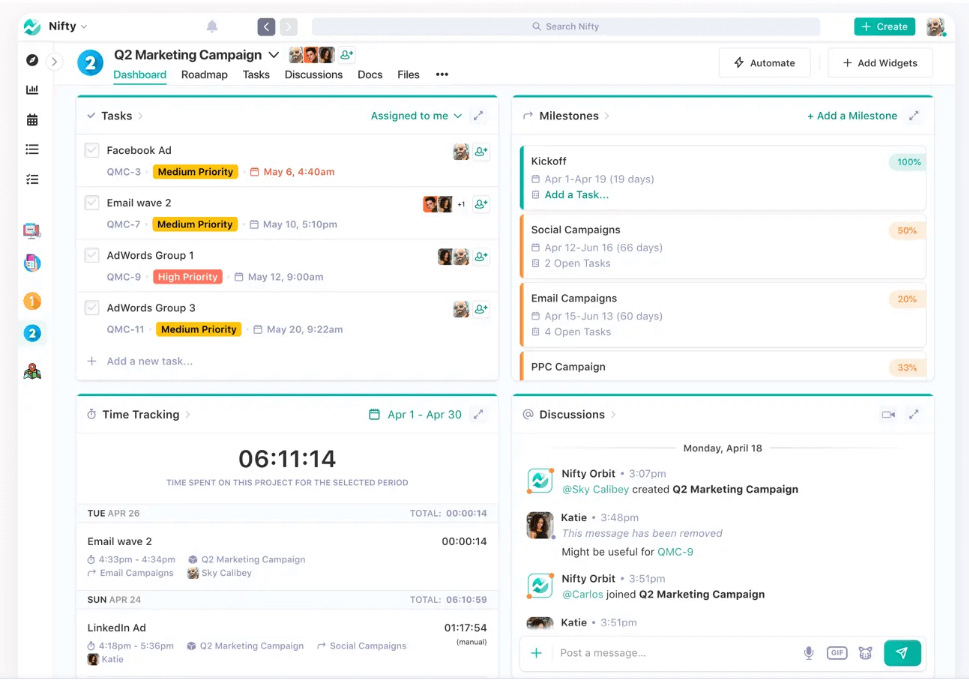Click the Add a new task field
The width and height of the screenshot is (969, 684).
tap(150, 361)
